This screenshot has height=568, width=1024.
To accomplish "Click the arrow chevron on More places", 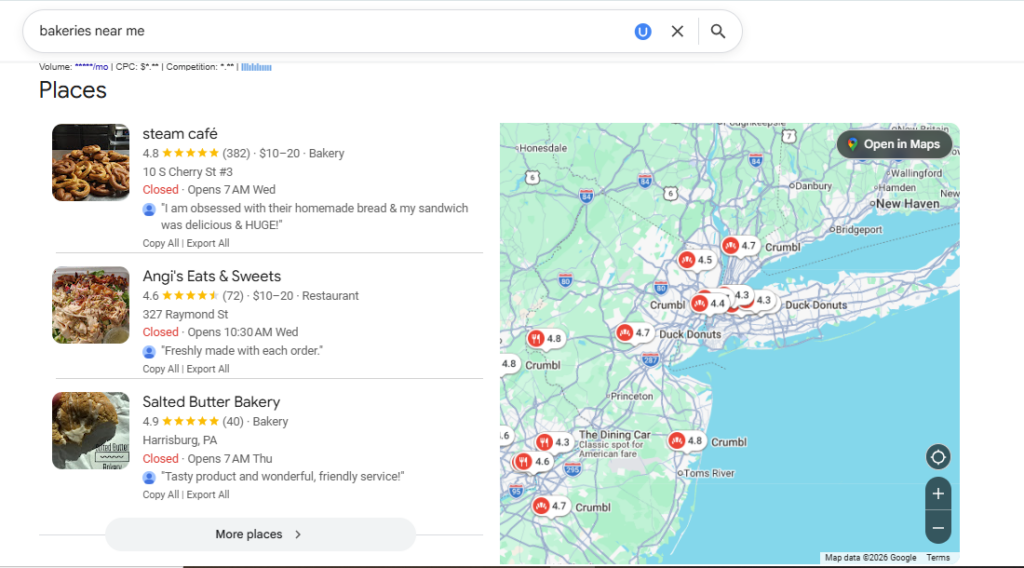I will tap(298, 534).
